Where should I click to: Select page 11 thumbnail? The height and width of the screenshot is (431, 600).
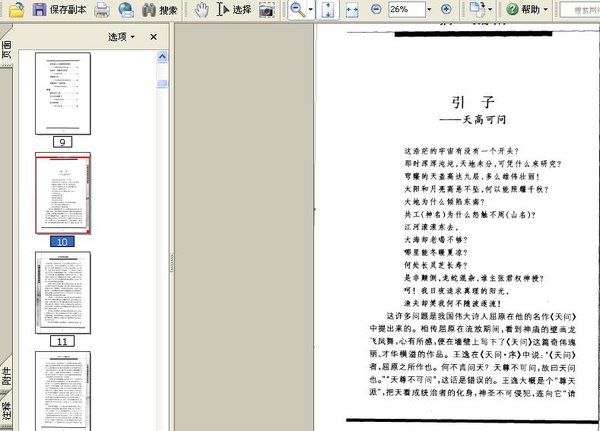[63, 292]
